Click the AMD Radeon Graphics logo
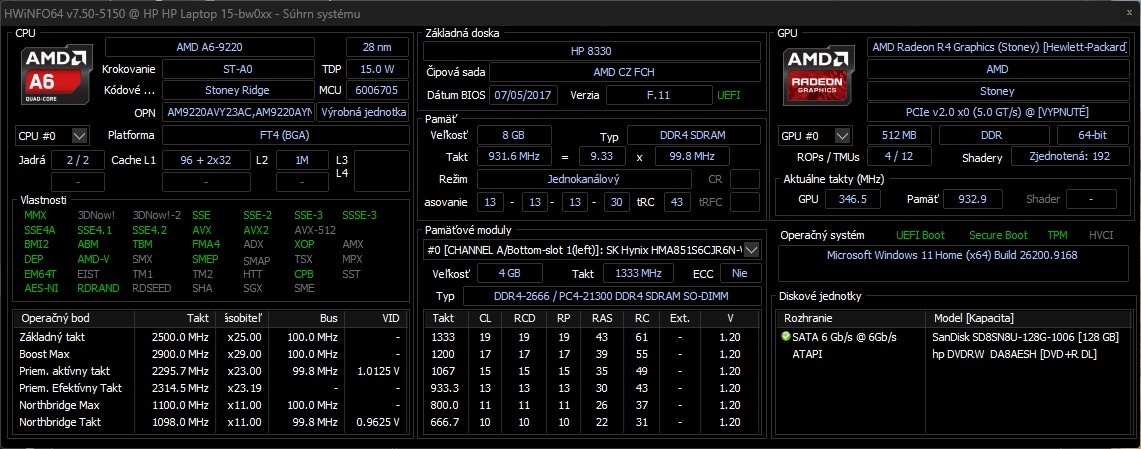The height and width of the screenshot is (449, 1141). (x=819, y=77)
